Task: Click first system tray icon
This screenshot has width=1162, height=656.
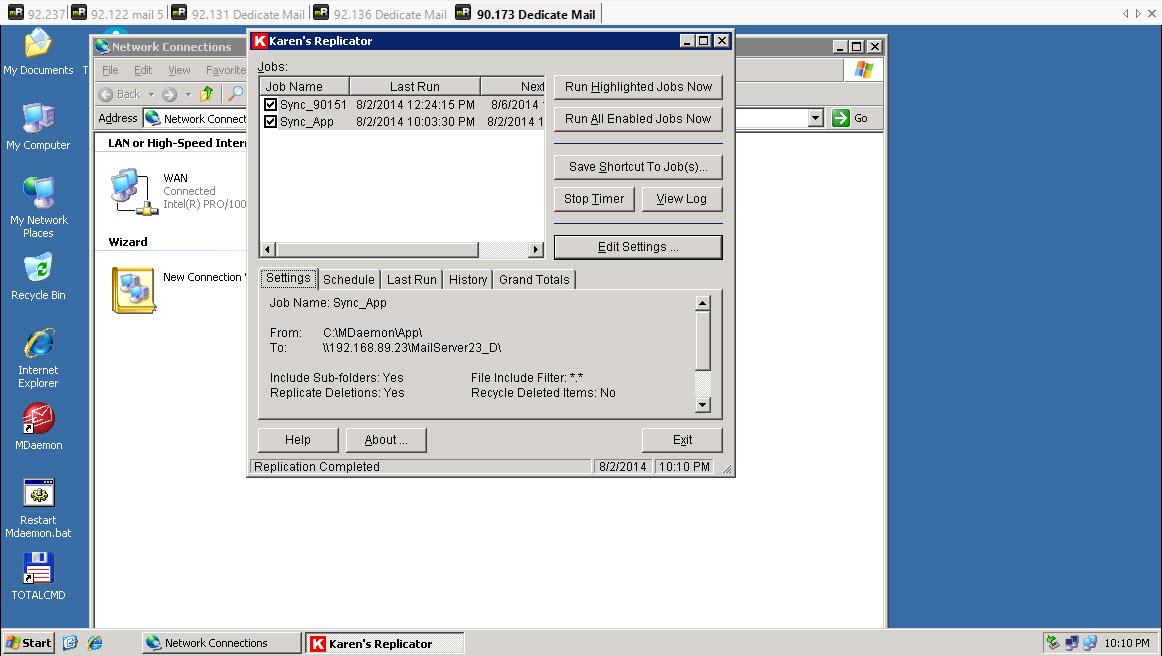Action: (1052, 643)
